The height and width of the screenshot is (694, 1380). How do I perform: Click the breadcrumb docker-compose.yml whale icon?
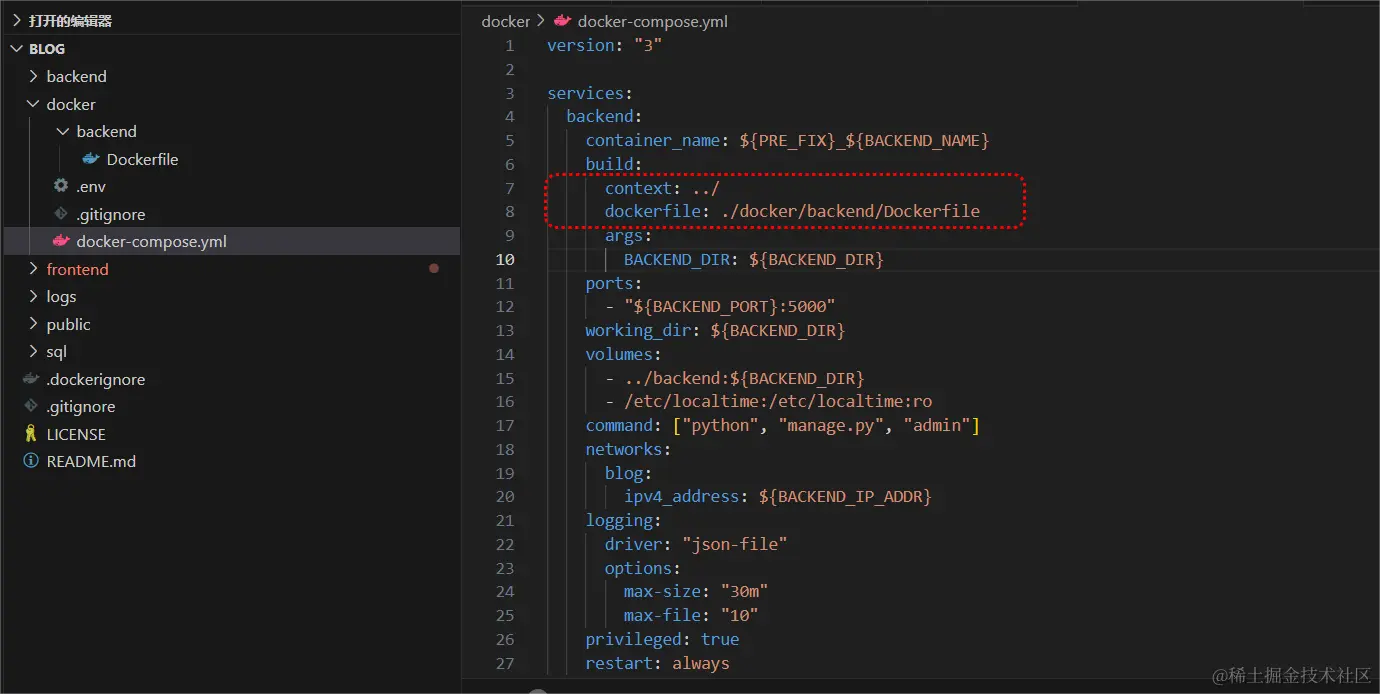click(x=562, y=21)
